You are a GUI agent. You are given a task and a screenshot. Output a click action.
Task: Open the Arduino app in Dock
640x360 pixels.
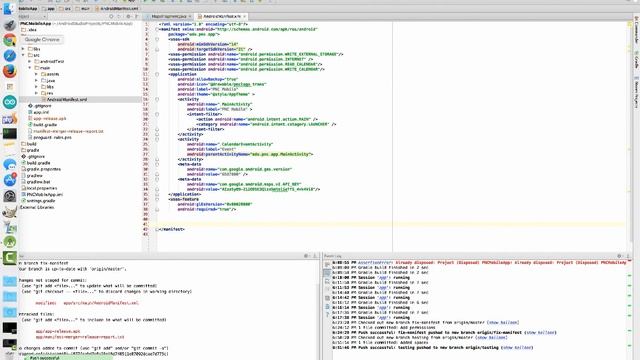pos(9,102)
